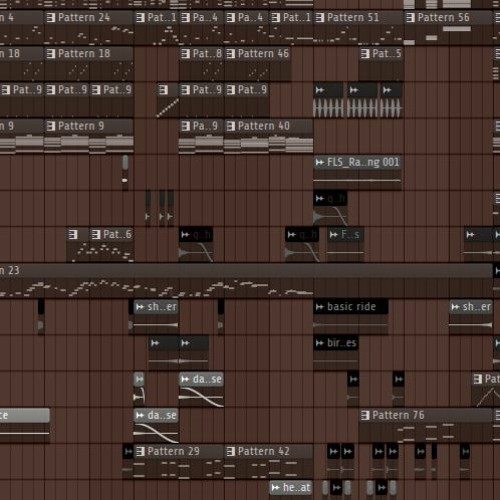
Task: Select the Pattern 9 clip title
Action: (x=81, y=126)
